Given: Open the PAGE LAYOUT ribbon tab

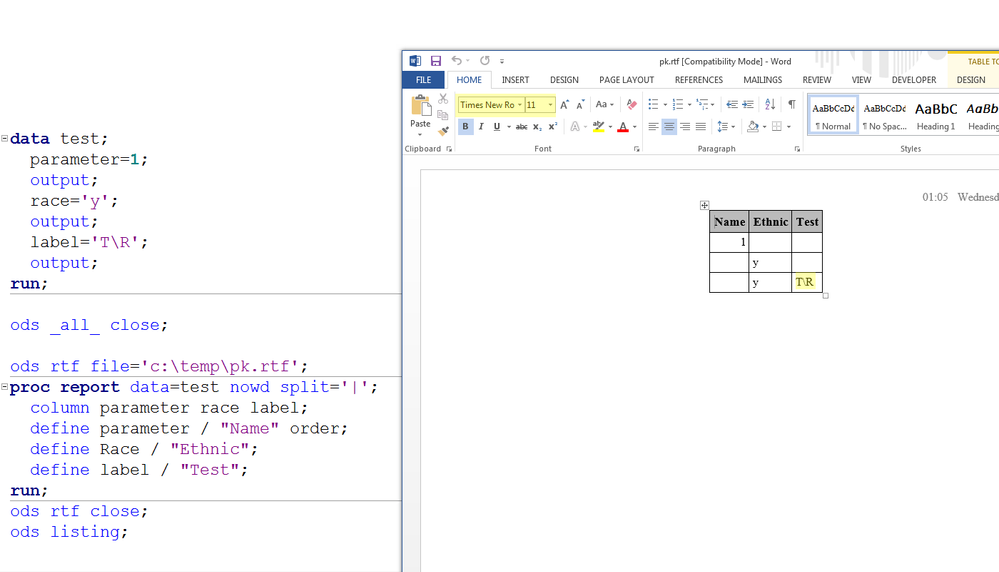Looking at the screenshot, I should 626,80.
